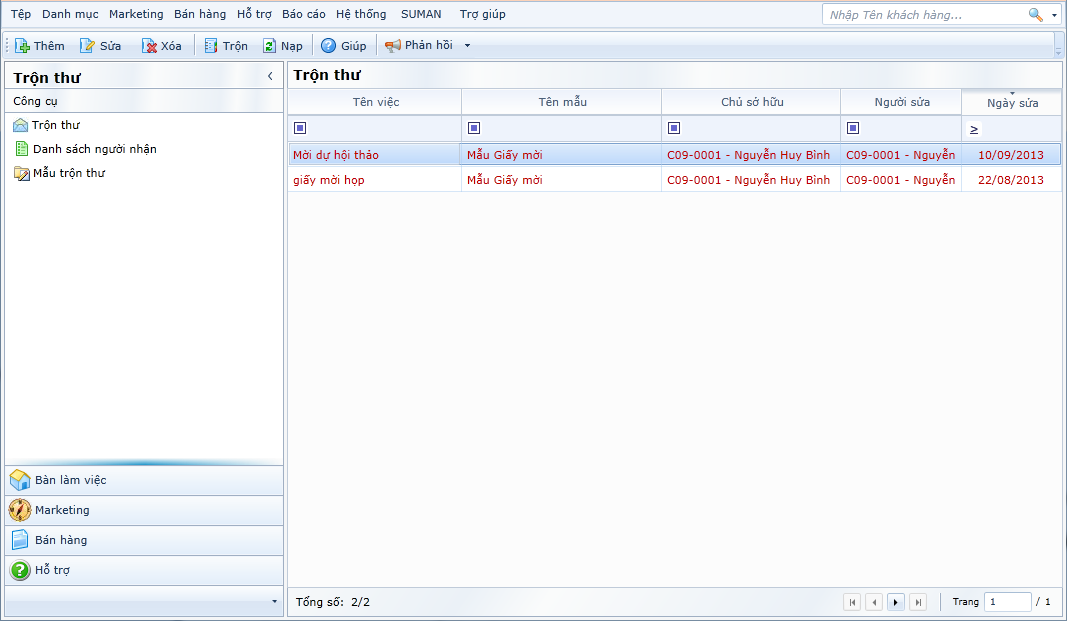Toggle the filter box under Chủ sở hữu
Viewport: 1067px width, 621px height.
tap(674, 128)
